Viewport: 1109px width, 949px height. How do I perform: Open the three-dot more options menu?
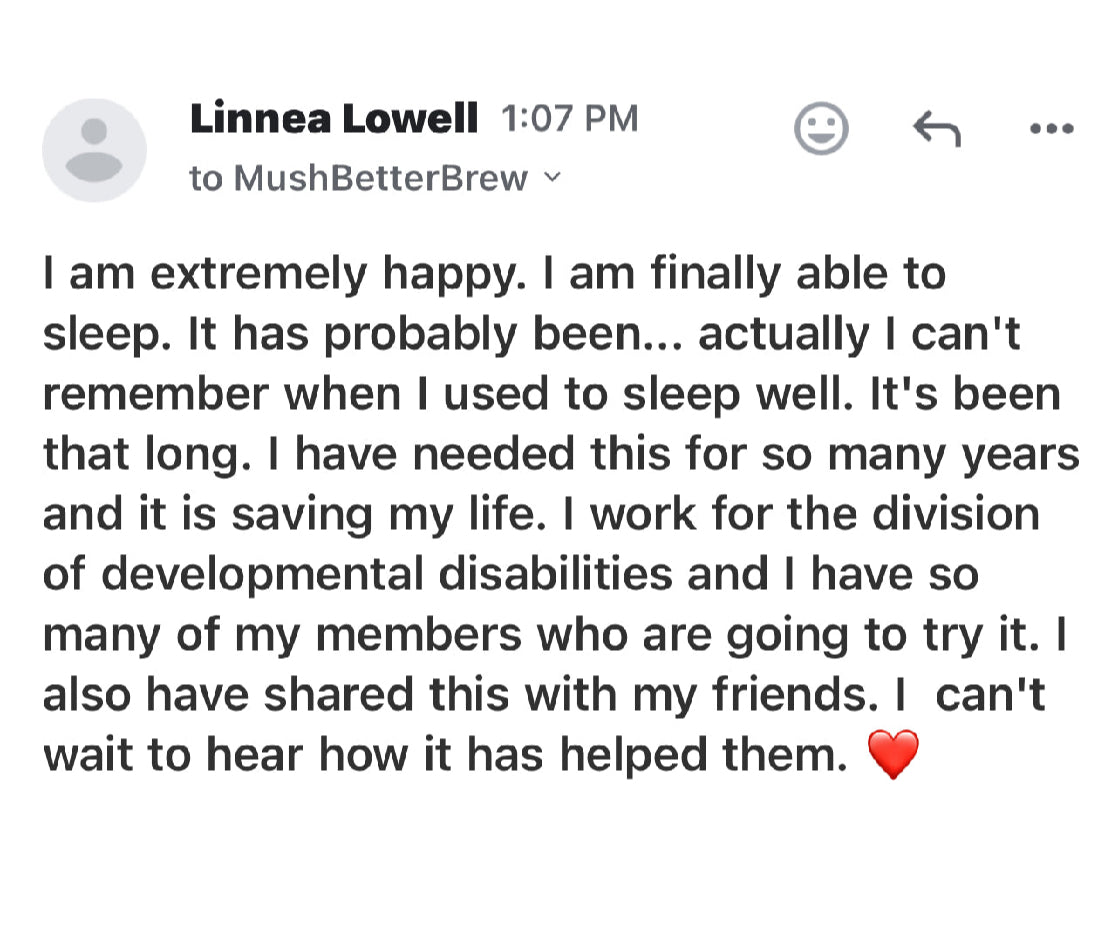click(1052, 129)
